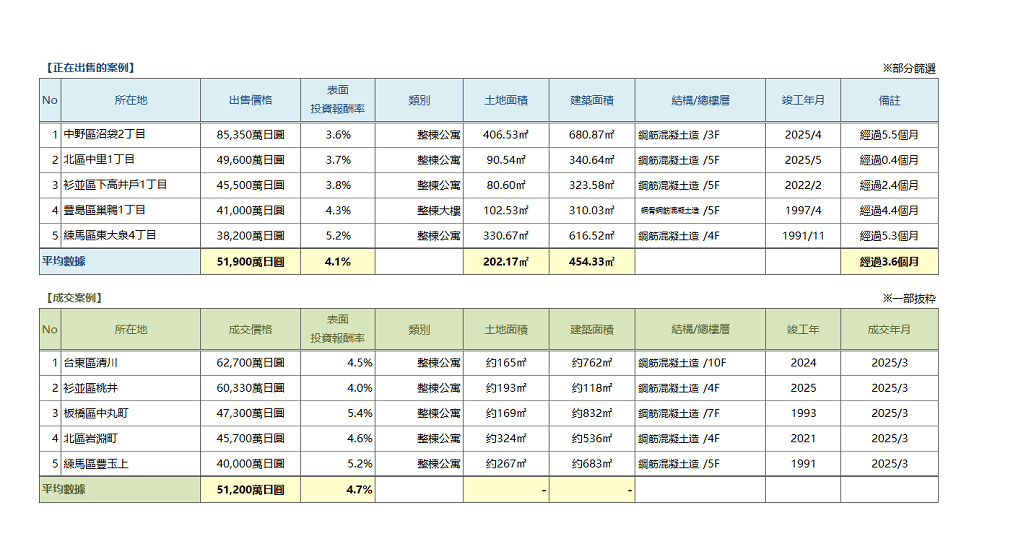Select the 4.7% average yield cell
Viewport: 1009px width, 536px height.
click(338, 490)
